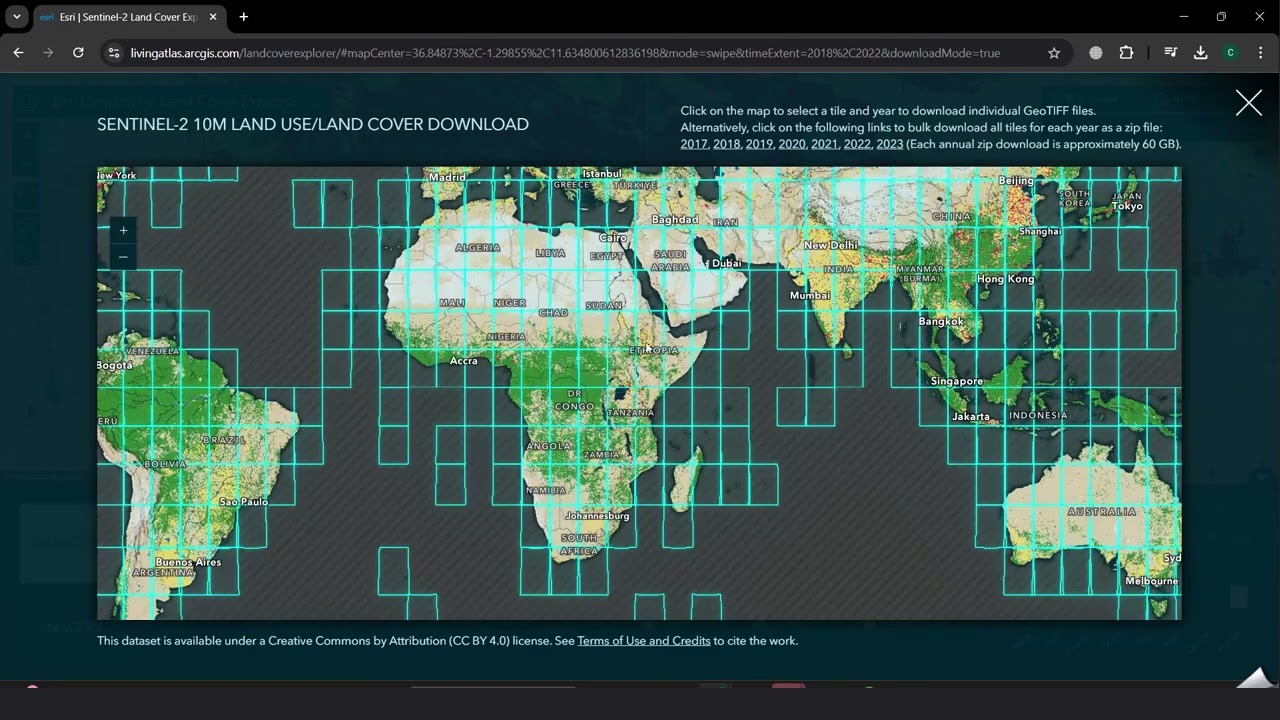The height and width of the screenshot is (720, 1280).
Task: Click the tile over New Delhi
Action: point(831,245)
